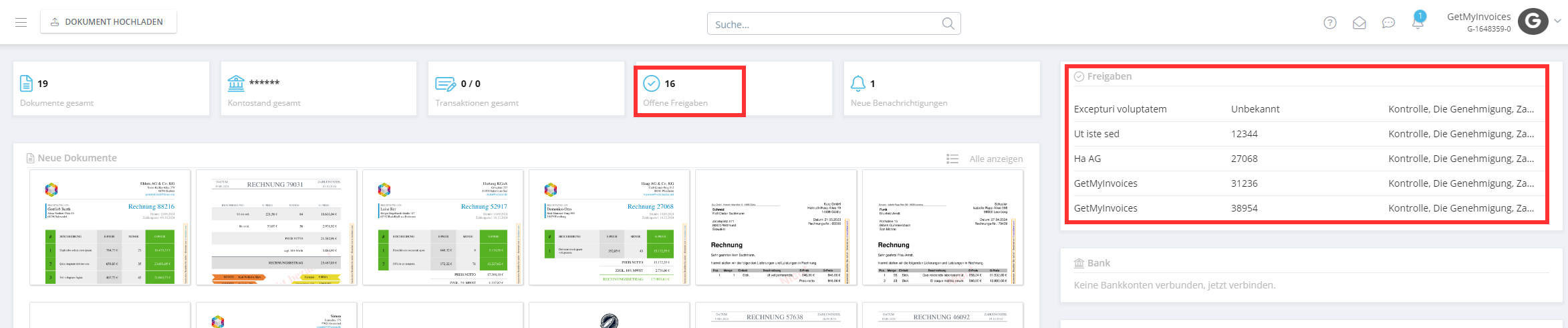This screenshot has height=328, width=1568.
Task: Open the Neue Benachrichtigungen card
Action: (942, 88)
